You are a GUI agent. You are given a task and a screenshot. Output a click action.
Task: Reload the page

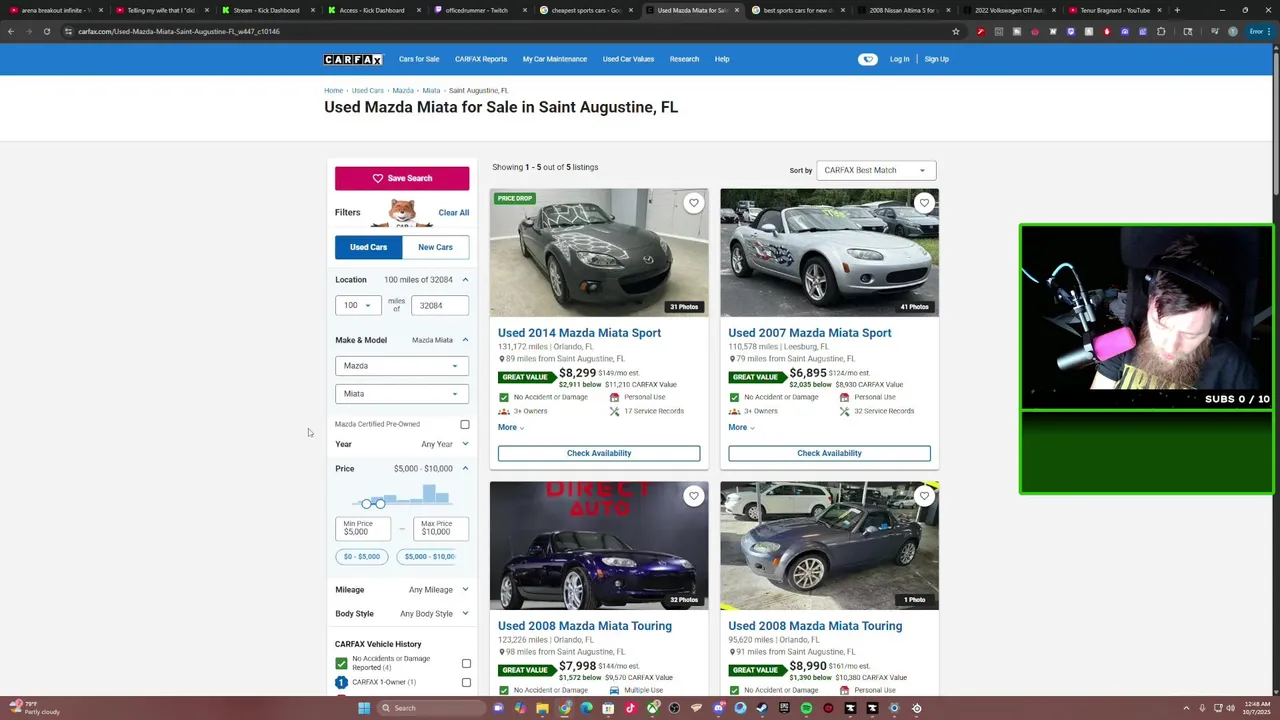tap(46, 31)
